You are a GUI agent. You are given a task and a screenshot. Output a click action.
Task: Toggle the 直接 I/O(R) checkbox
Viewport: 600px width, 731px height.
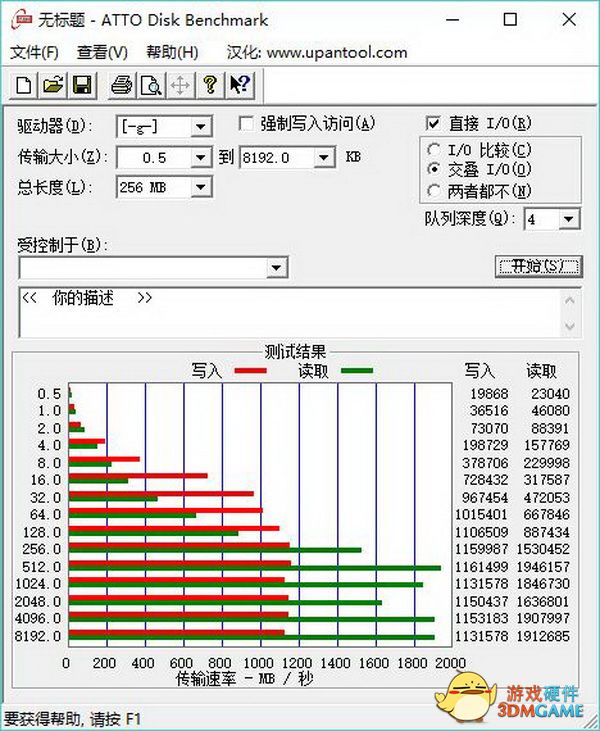(433, 124)
